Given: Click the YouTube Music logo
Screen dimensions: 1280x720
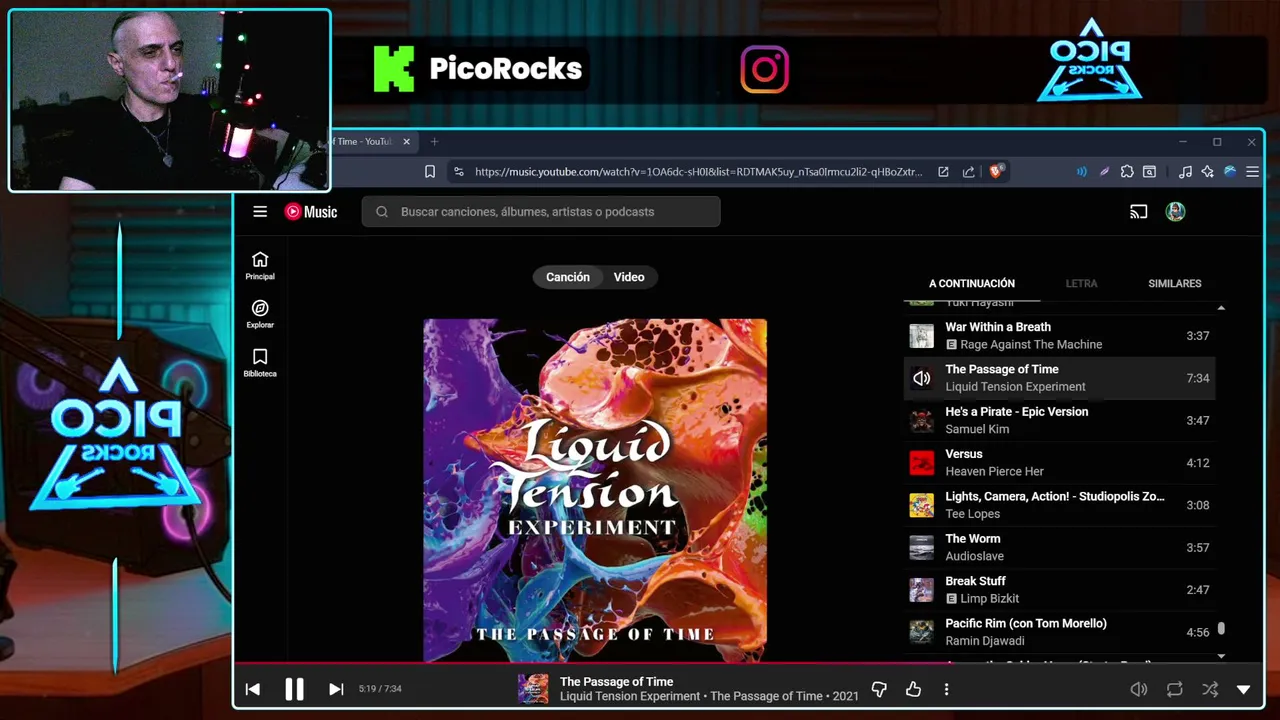Looking at the screenshot, I should point(311,211).
